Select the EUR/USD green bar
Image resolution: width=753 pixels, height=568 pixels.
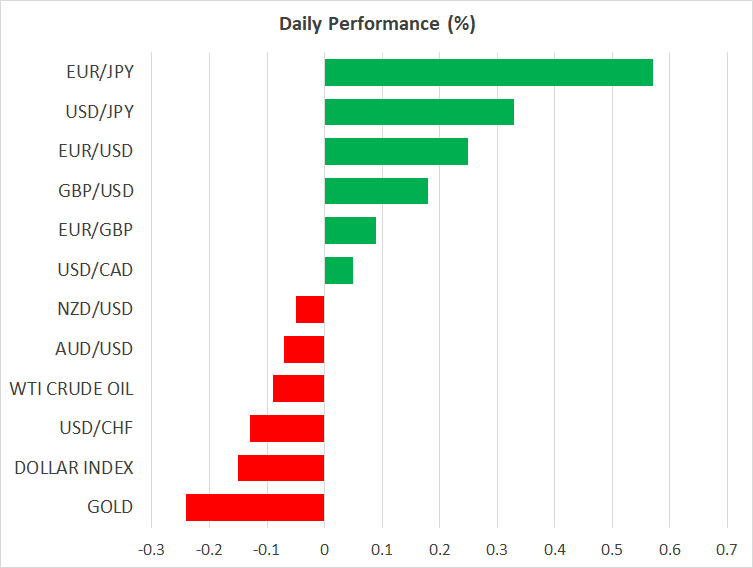[396, 151]
